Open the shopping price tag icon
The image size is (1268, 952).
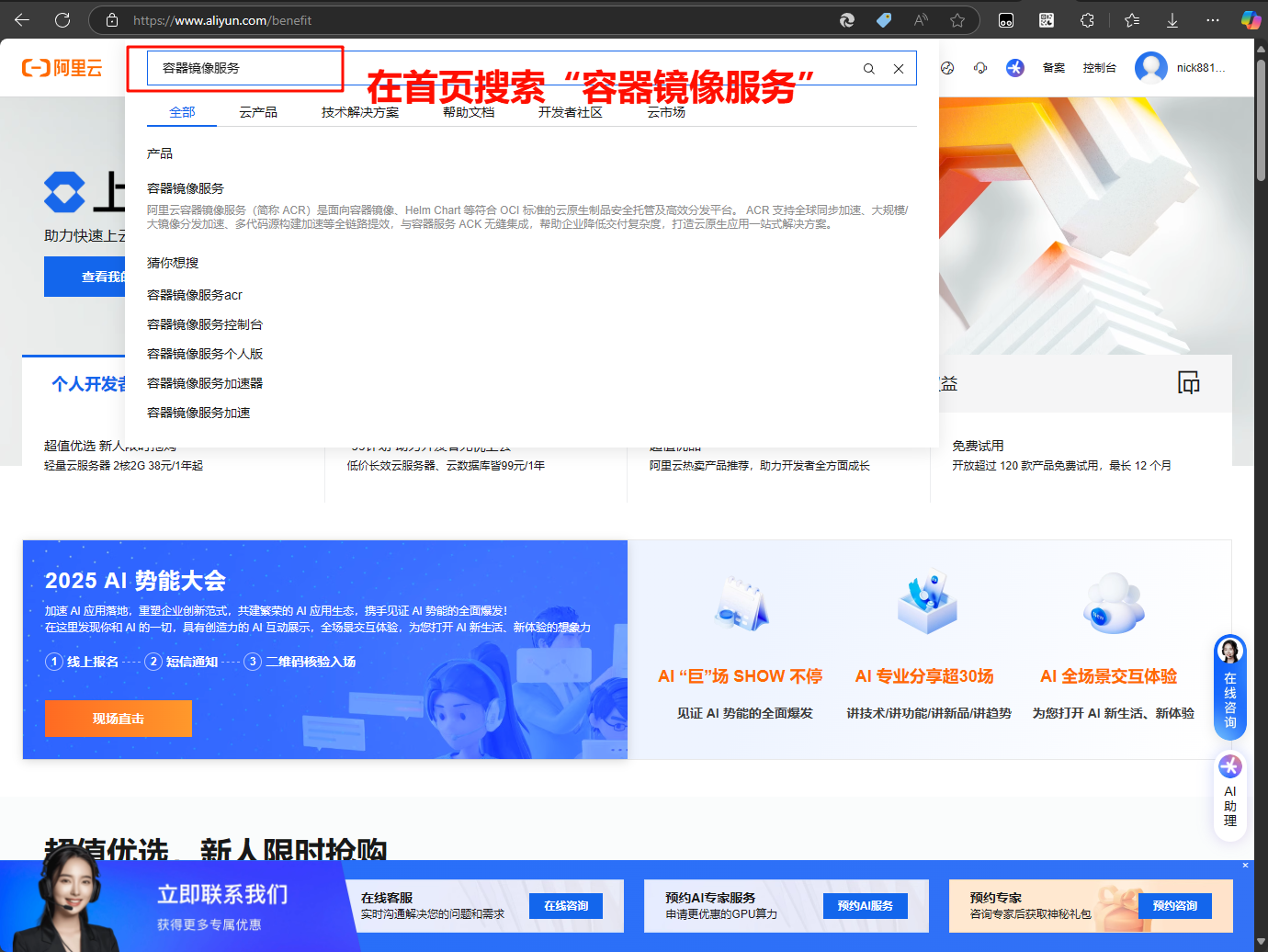click(884, 20)
